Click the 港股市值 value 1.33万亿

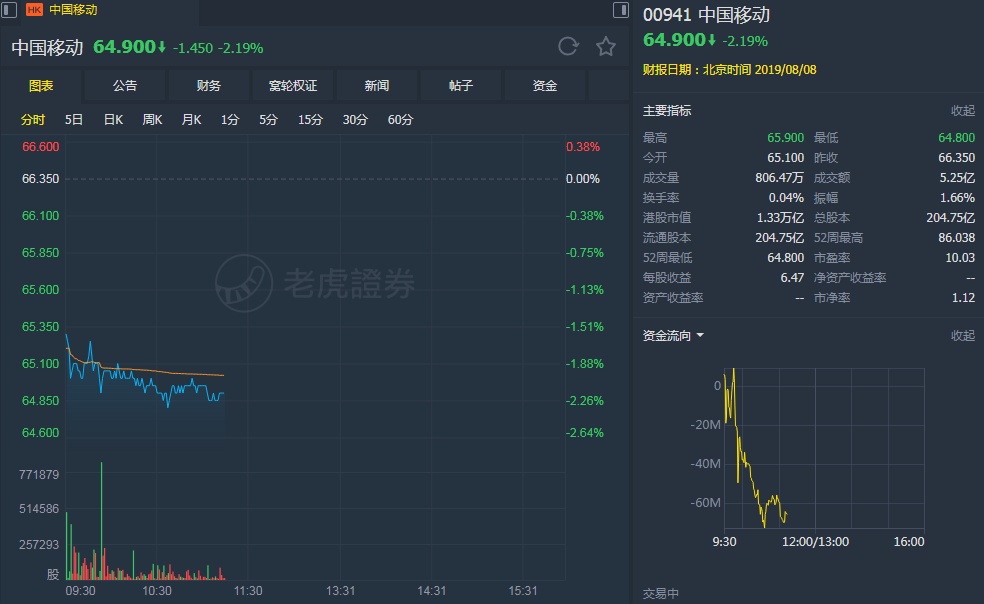(780, 218)
